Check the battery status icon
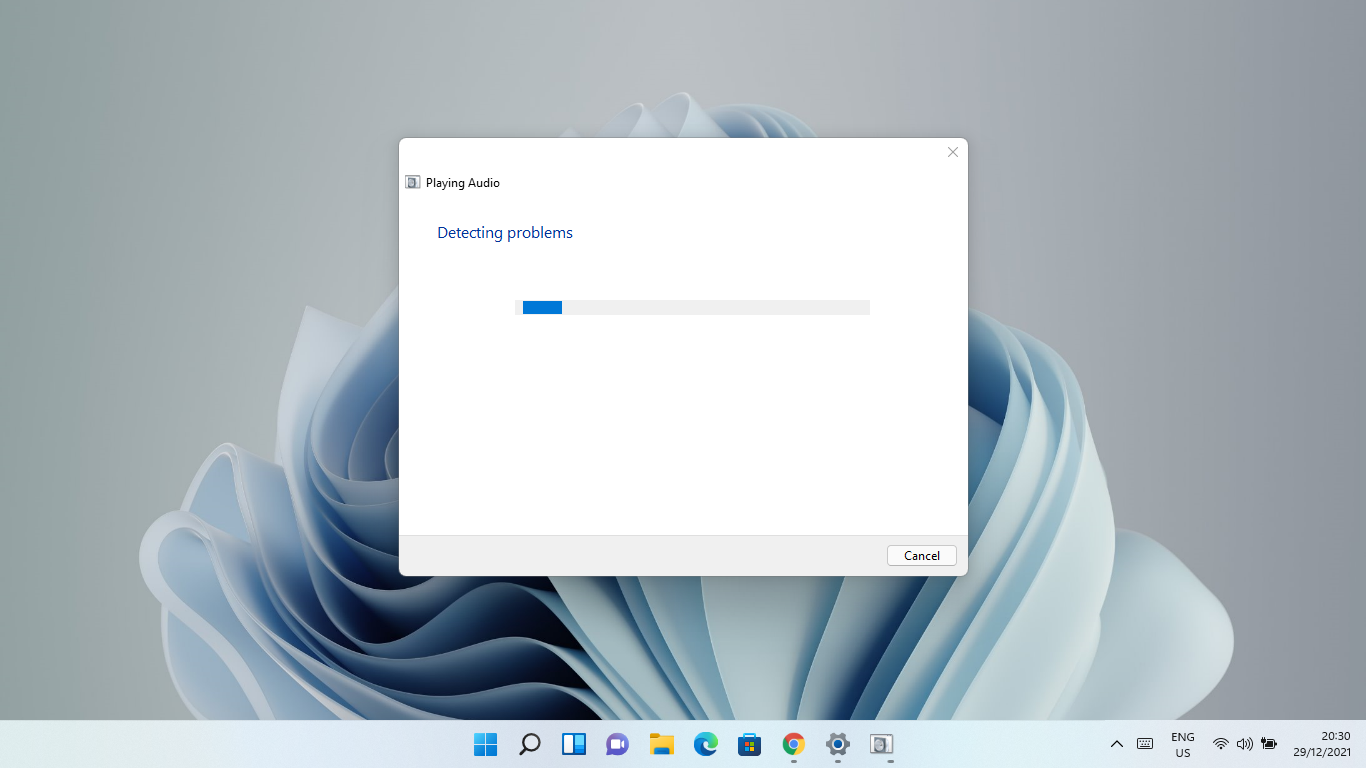 (1269, 744)
